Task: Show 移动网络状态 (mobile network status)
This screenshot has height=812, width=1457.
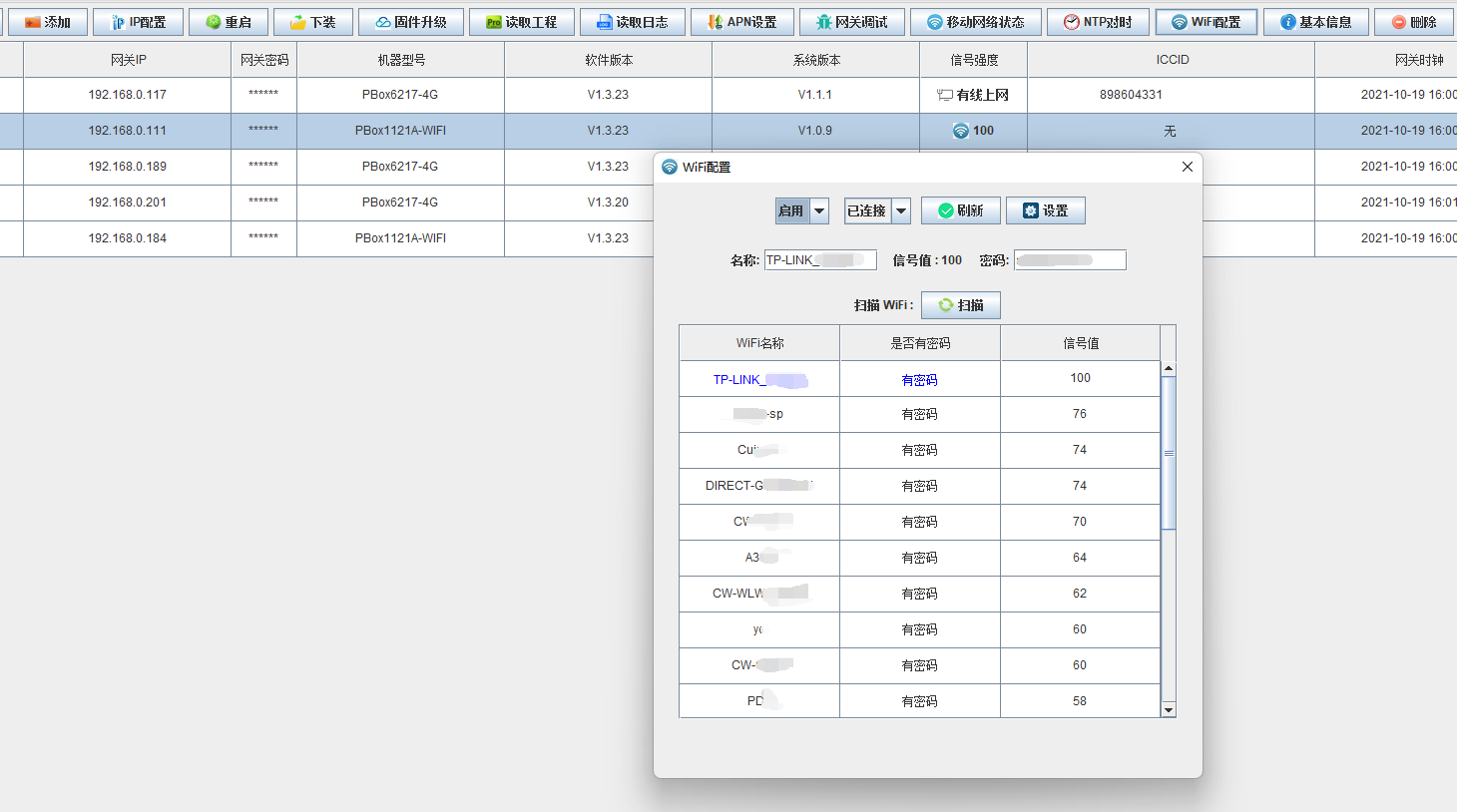Action: point(976,22)
